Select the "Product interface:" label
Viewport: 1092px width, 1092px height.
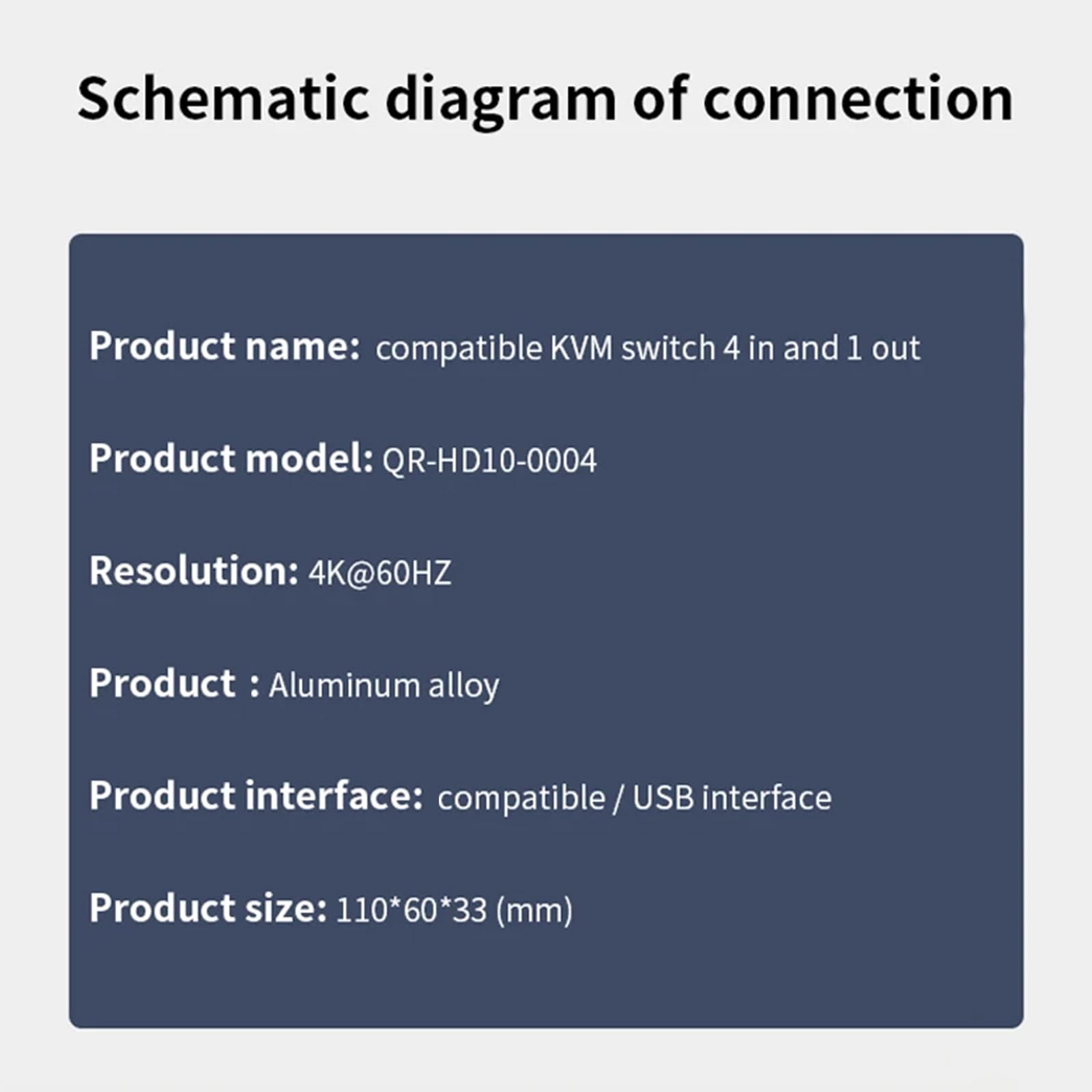point(257,796)
